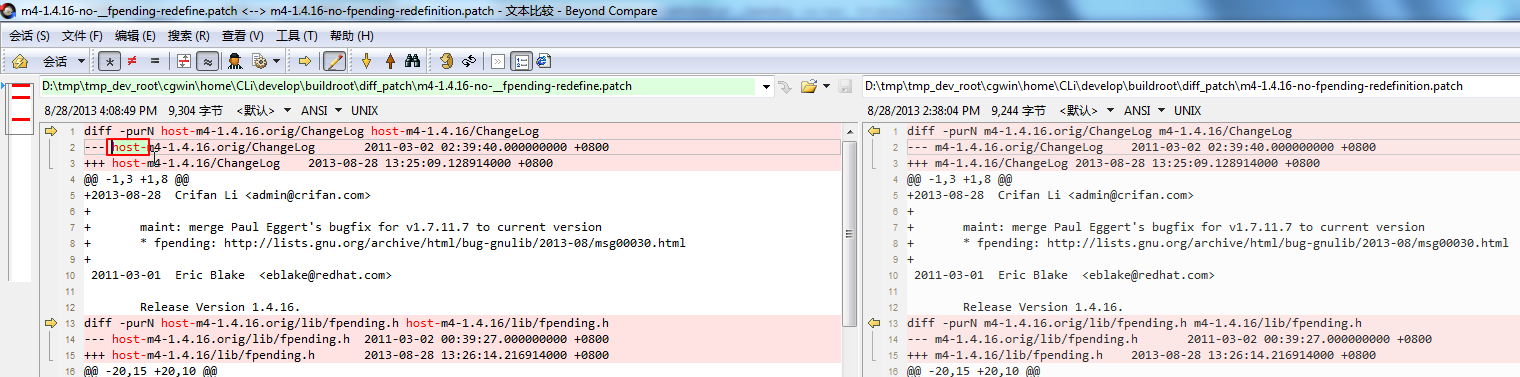Viewport: 1520px width, 377px height.
Task: Toggle minor differences (≈) button
Action: click(207, 61)
